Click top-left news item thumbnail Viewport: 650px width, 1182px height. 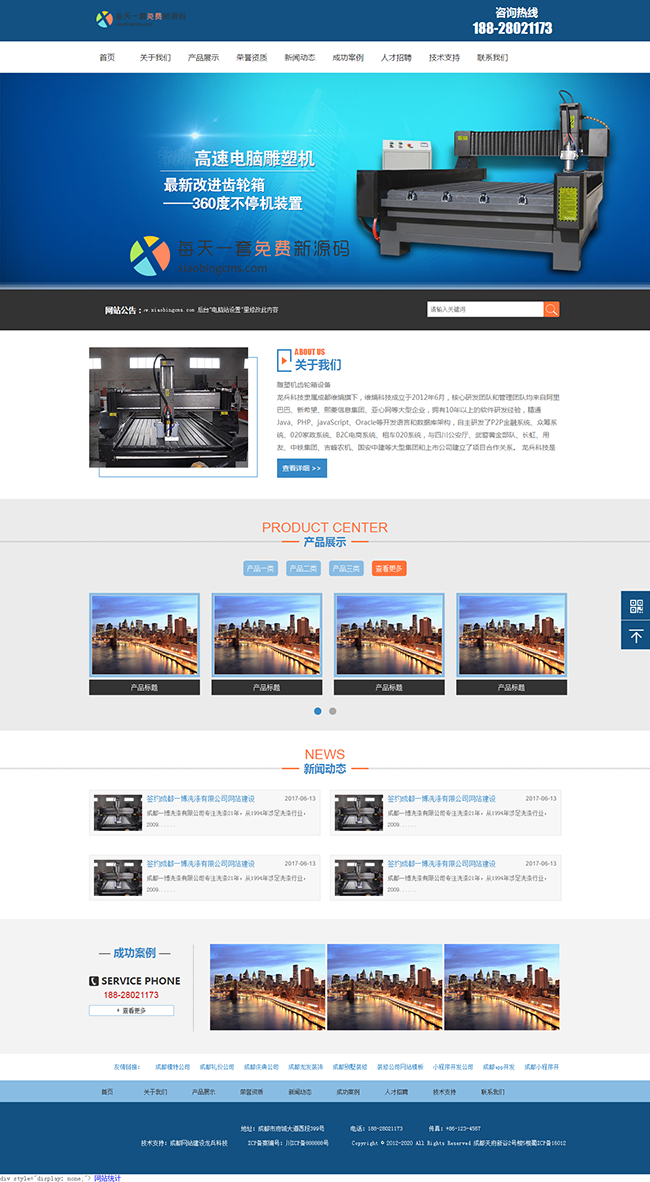pos(118,813)
